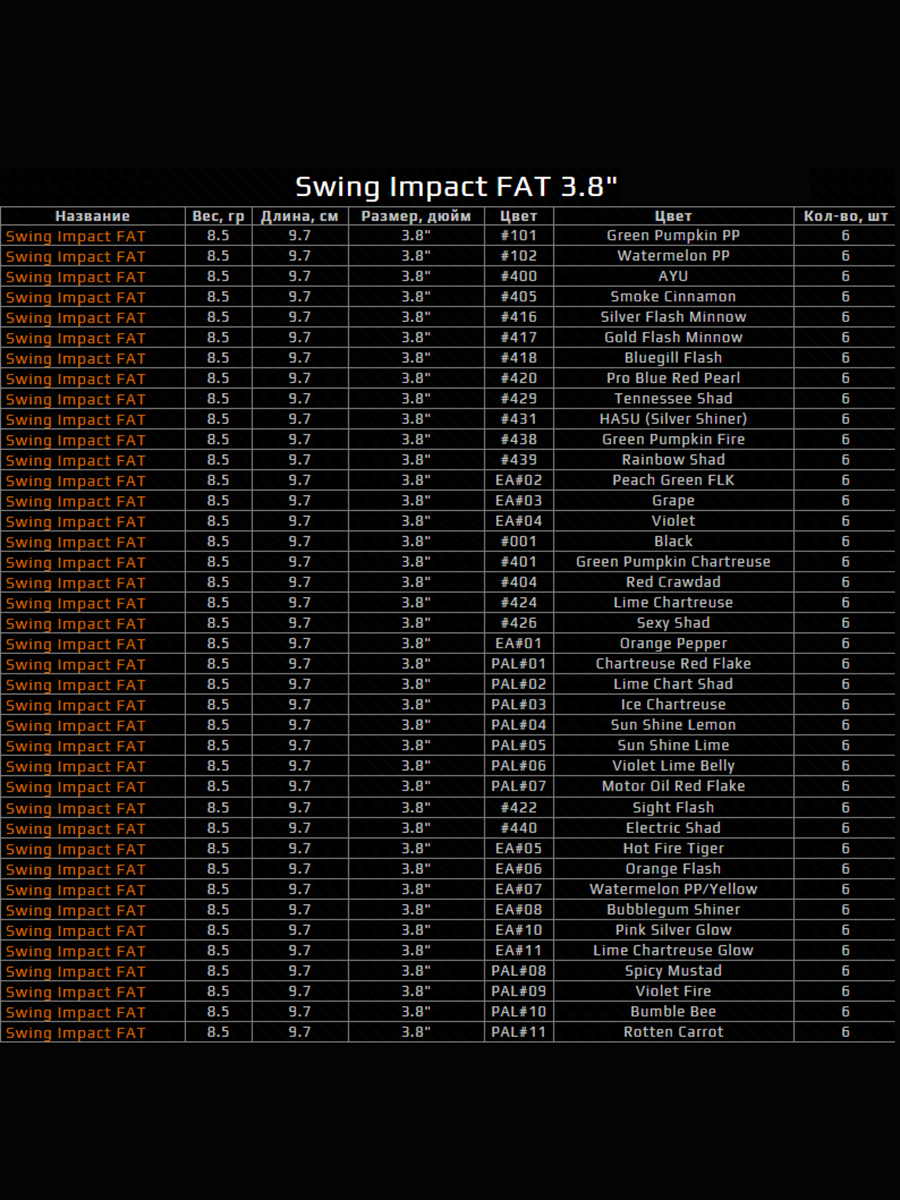This screenshot has height=1200, width=900.
Task: Click the 'Chartreuse Red Flake' cell
Action: pos(674,664)
